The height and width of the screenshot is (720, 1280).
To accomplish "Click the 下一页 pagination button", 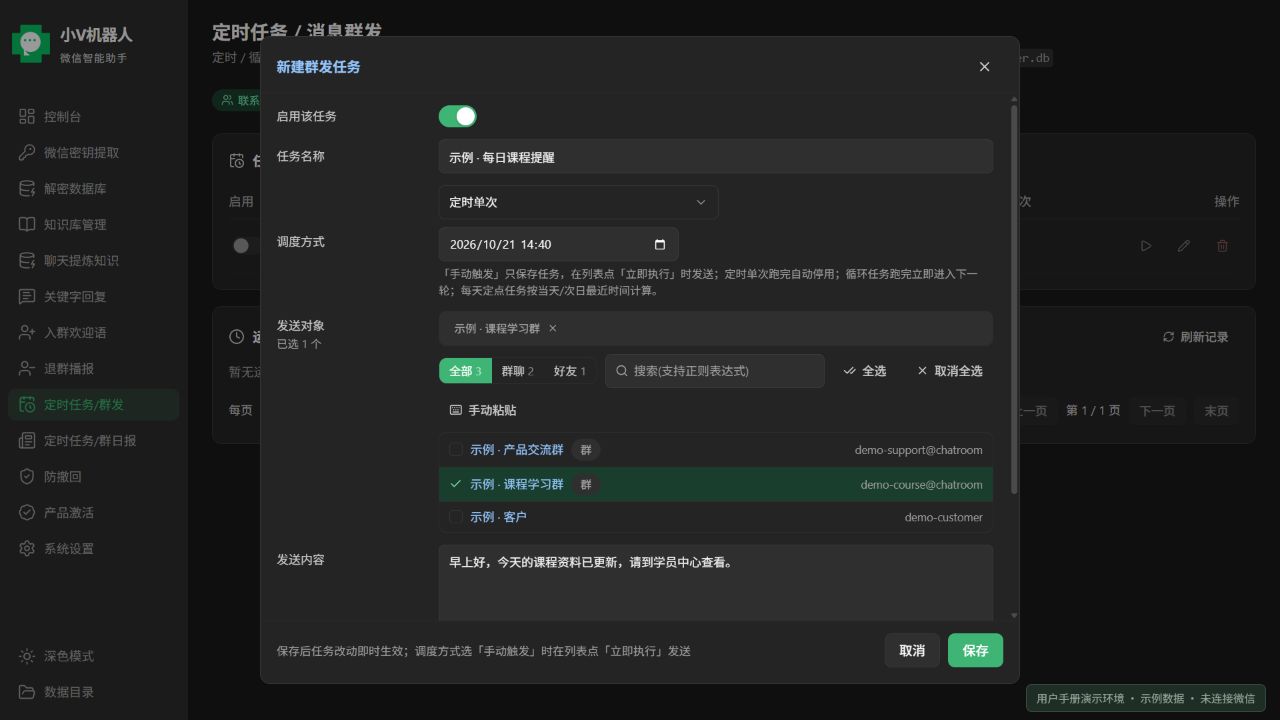I will coord(1157,411).
